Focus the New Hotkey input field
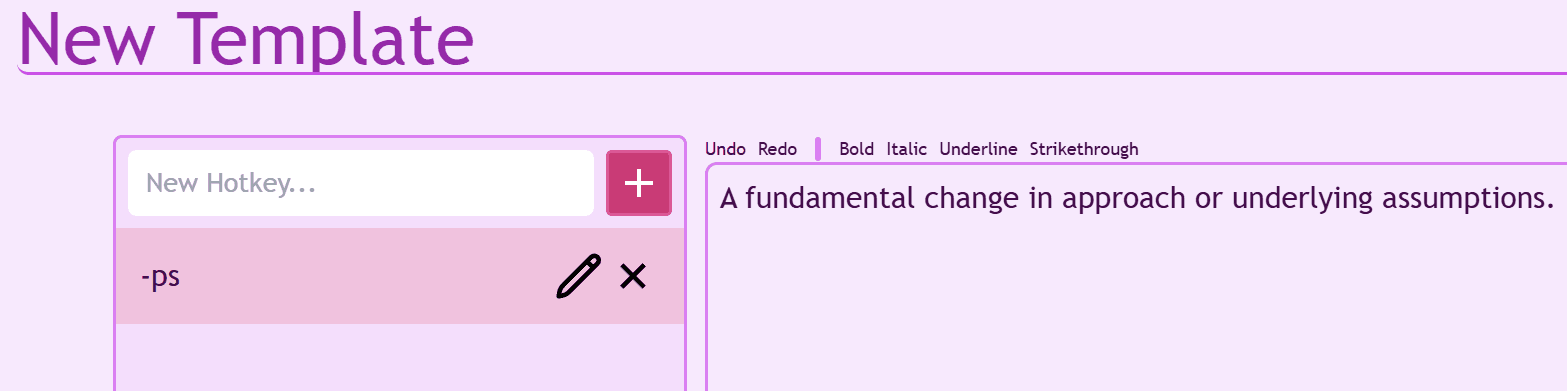Image resolution: width=1567 pixels, height=391 pixels. (361, 183)
